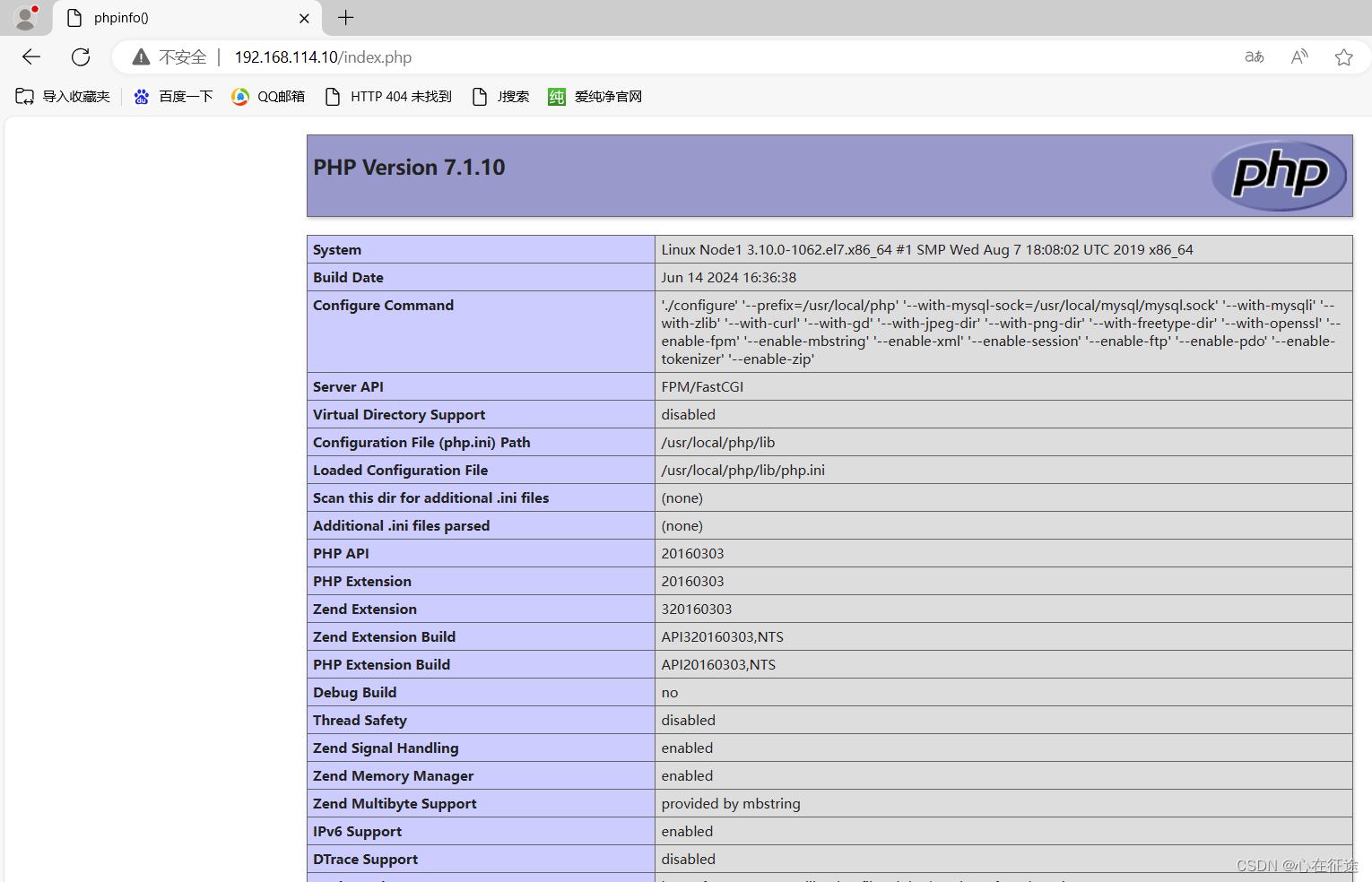
Task: Click Zend Multibyte Support label
Action: point(395,804)
